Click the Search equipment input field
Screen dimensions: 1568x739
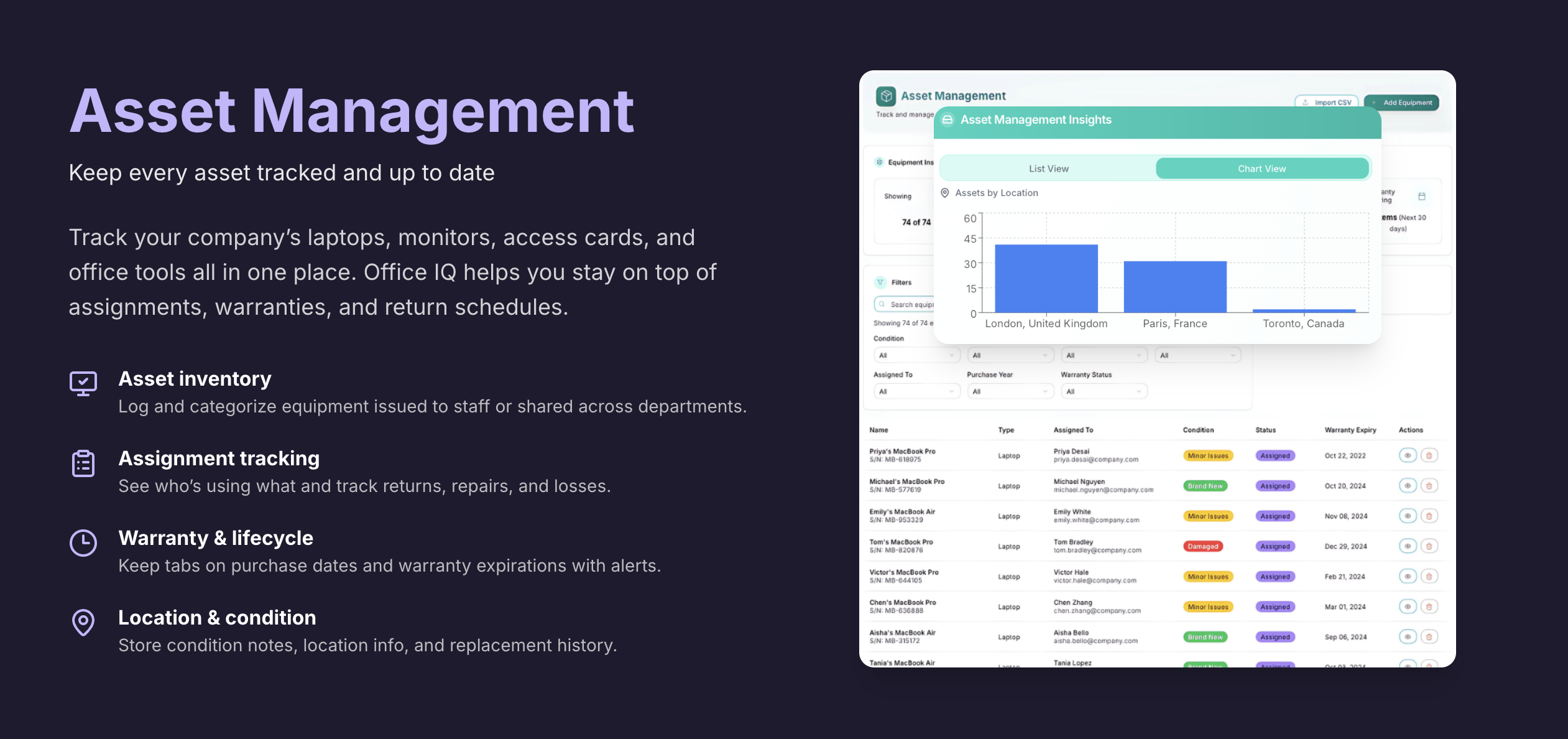click(908, 304)
